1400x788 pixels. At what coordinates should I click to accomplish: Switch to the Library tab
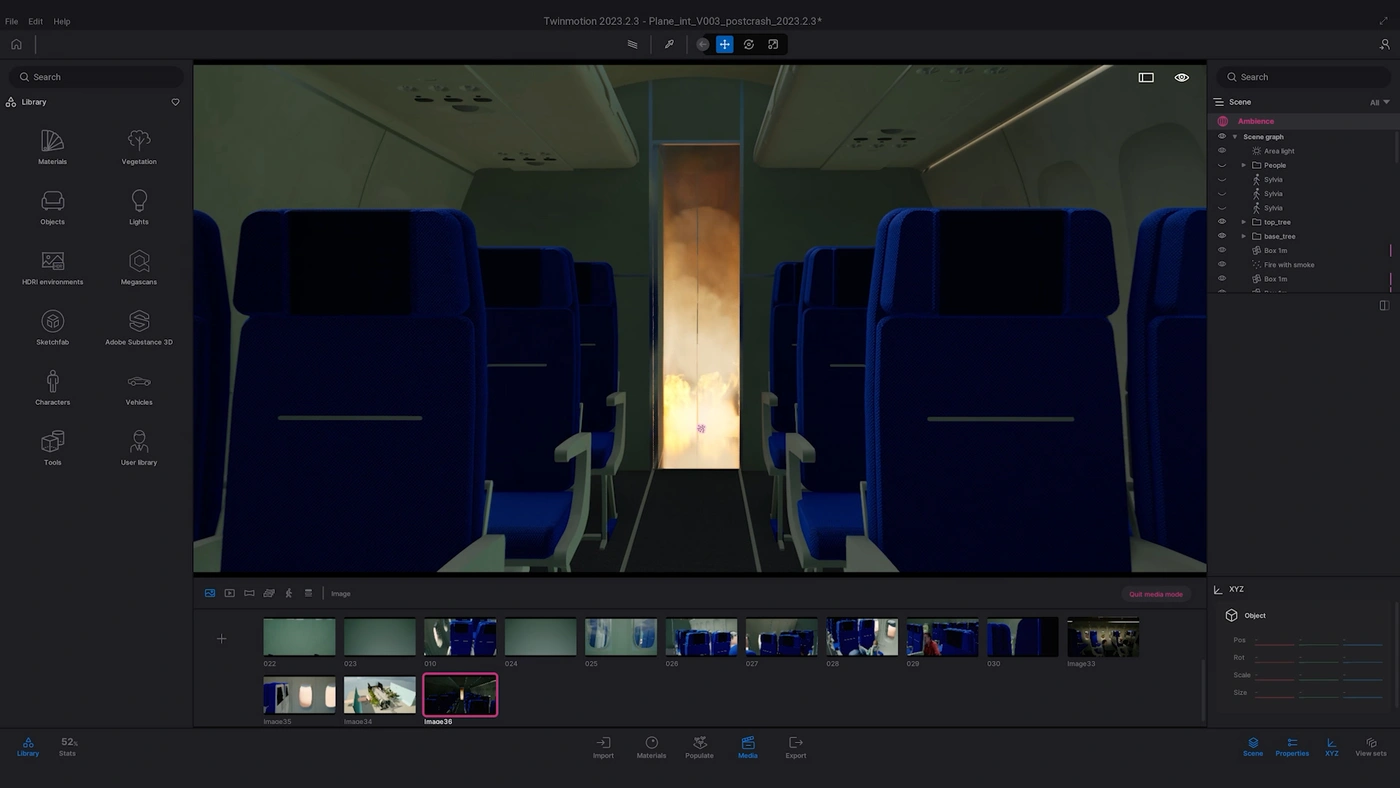(x=28, y=747)
